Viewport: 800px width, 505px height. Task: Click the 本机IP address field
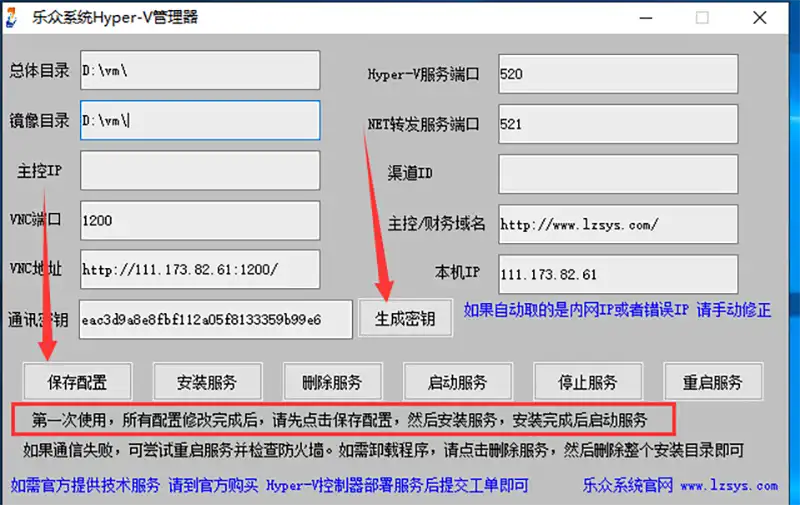tap(617, 274)
